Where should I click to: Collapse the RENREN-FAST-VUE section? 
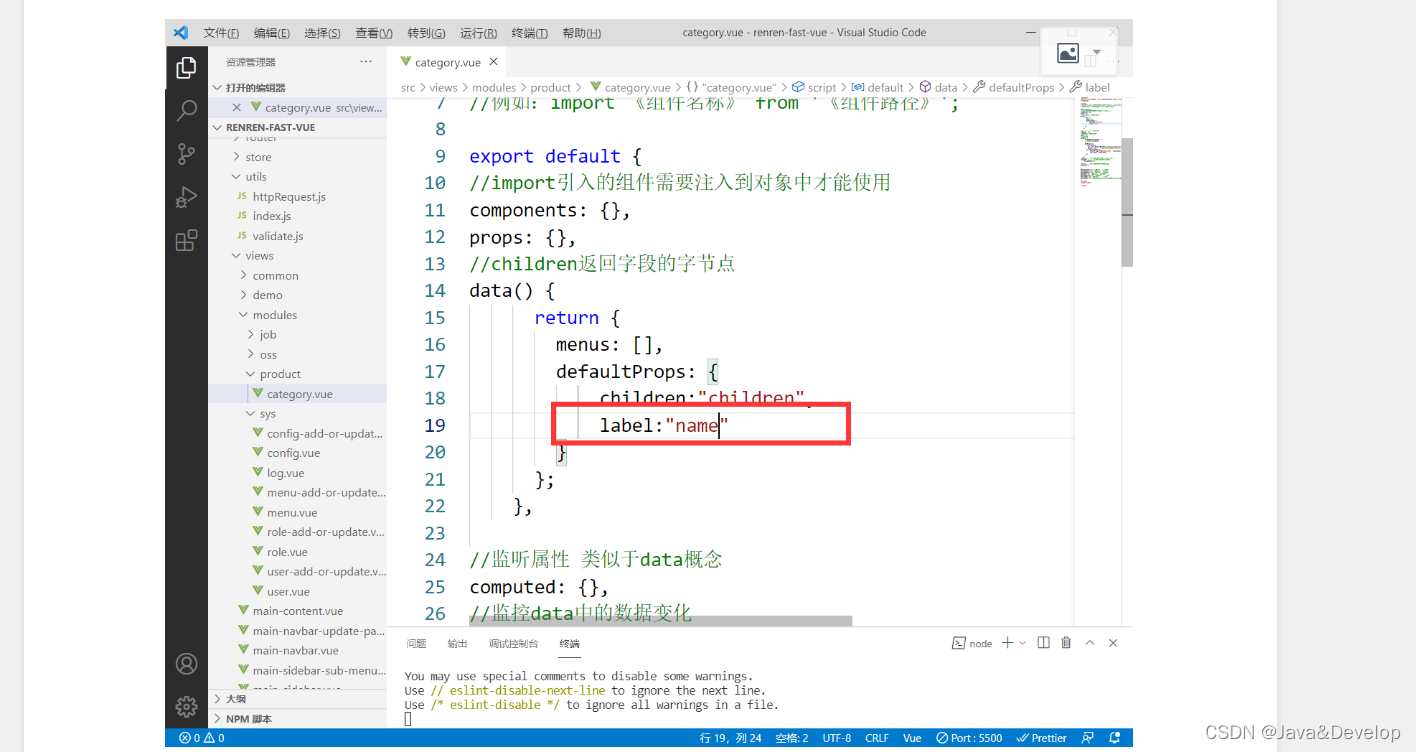[x=217, y=128]
